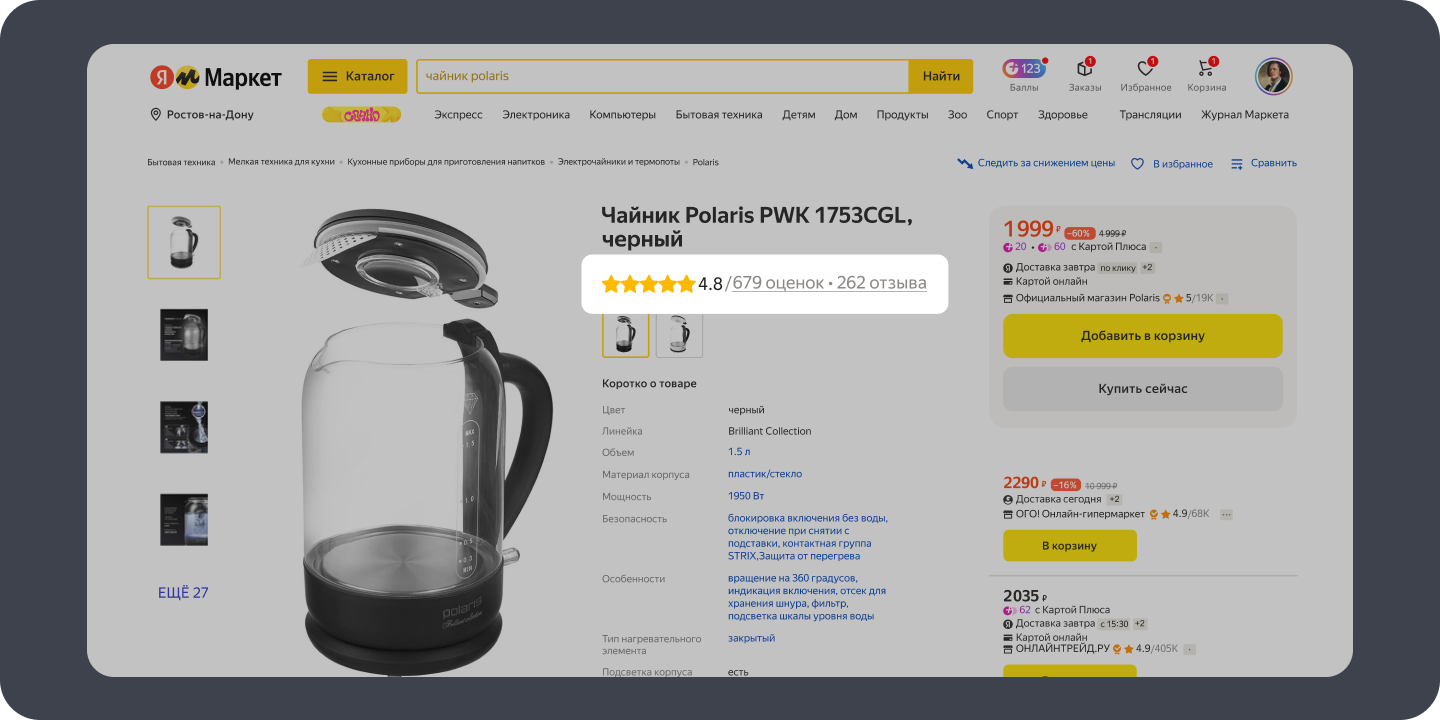Screen dimensions: 1440x720
Task: Select the second kettle photo thumbnail
Action: coord(184,334)
